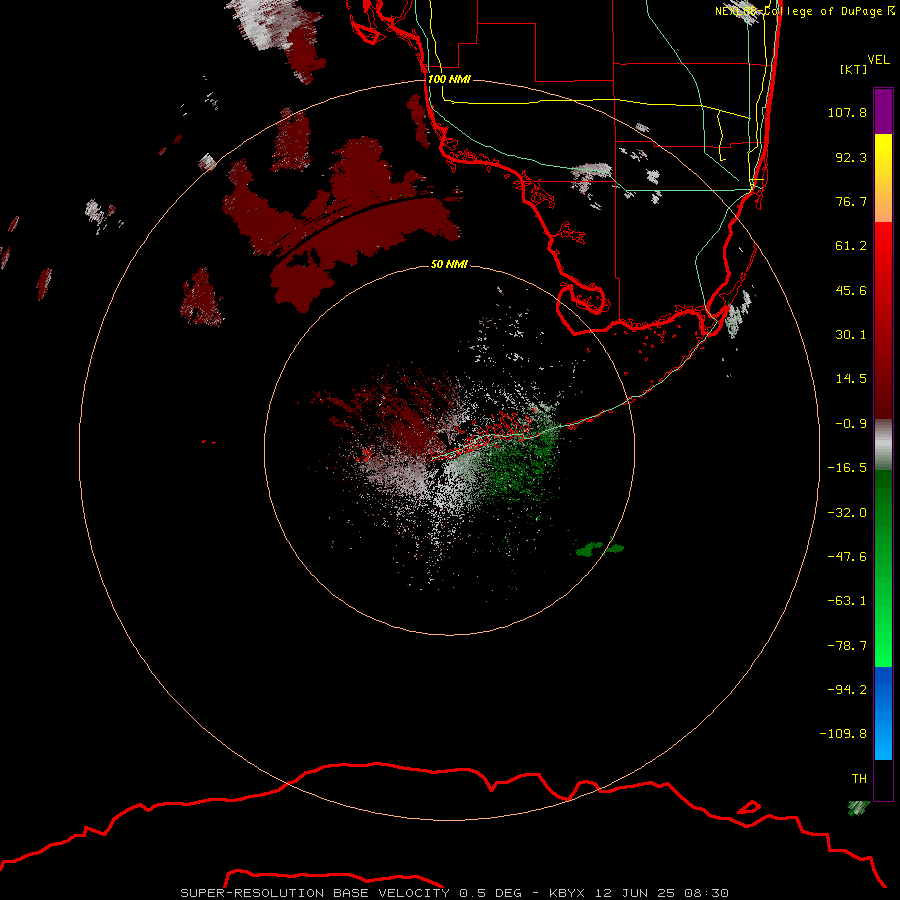900x900 pixels.
Task: Pick the gray near-zero segment of velocity scale
Action: [x=883, y=445]
